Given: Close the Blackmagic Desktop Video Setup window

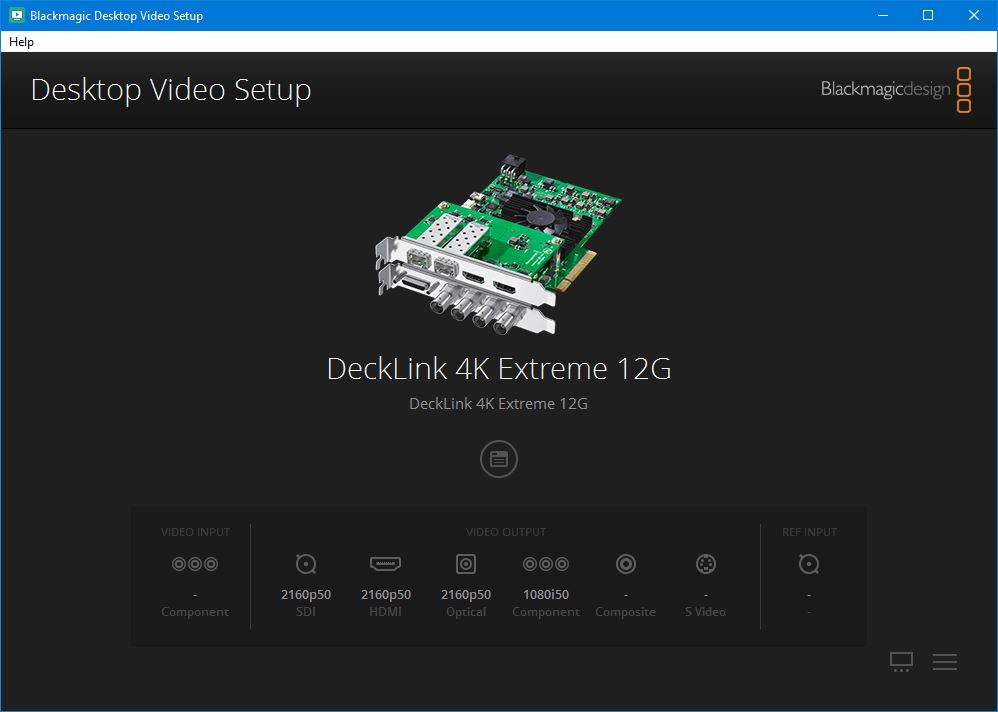Looking at the screenshot, I should [974, 15].
